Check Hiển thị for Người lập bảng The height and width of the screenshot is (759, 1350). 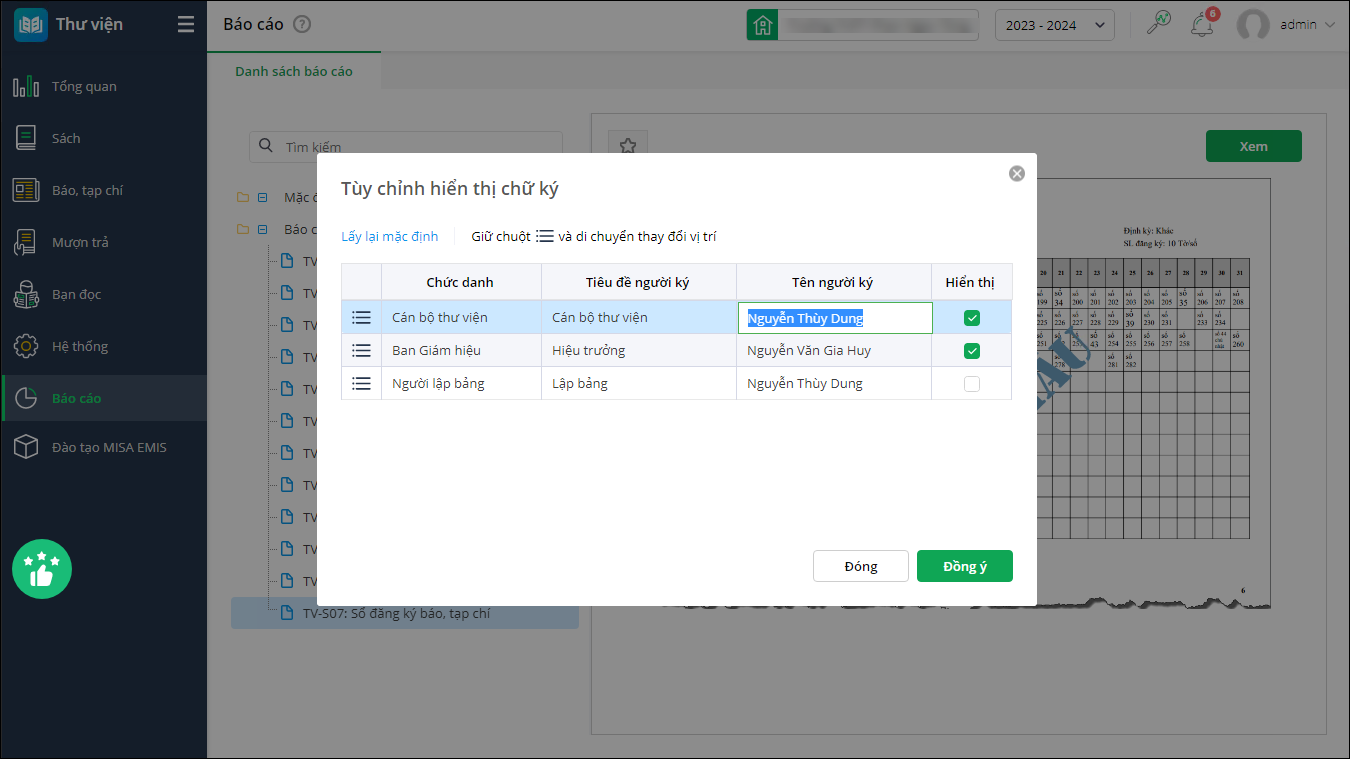(972, 384)
